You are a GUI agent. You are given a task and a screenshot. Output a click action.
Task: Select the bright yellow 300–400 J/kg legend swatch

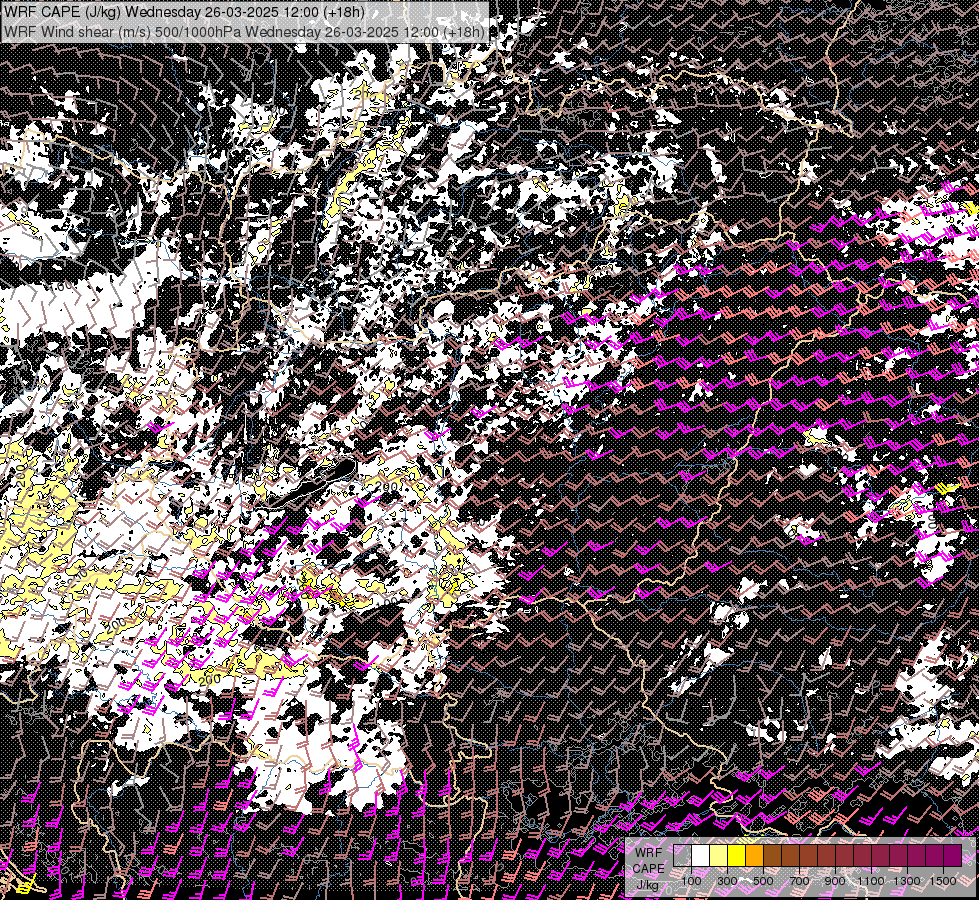(x=737, y=855)
